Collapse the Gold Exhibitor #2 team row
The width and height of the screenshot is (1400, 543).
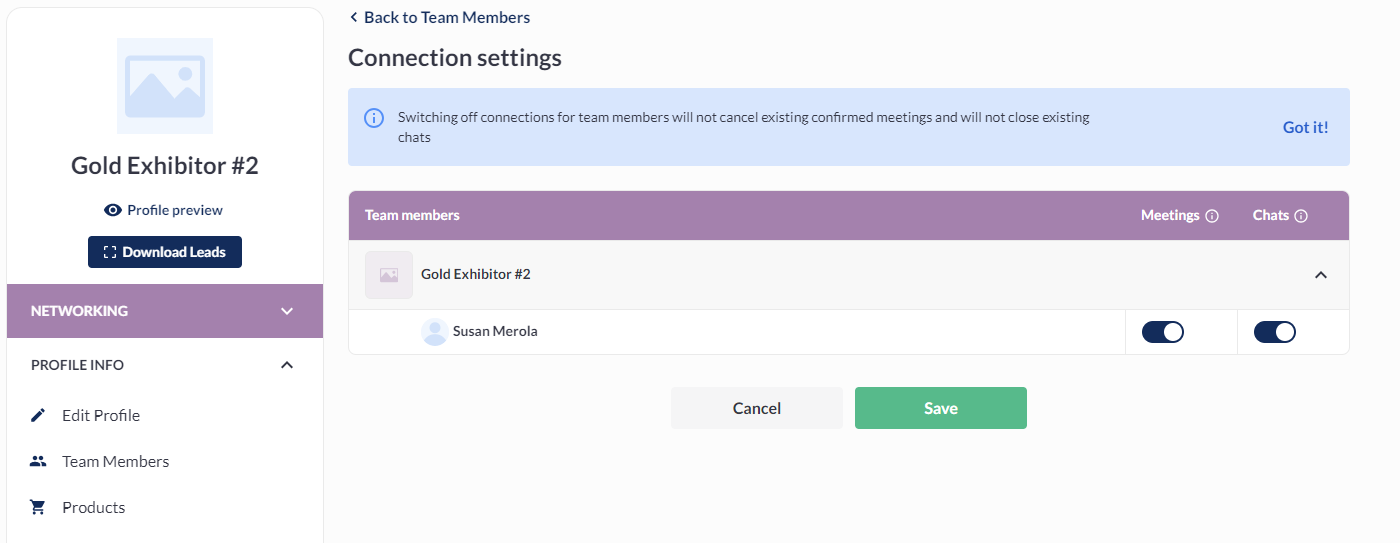tap(1320, 275)
